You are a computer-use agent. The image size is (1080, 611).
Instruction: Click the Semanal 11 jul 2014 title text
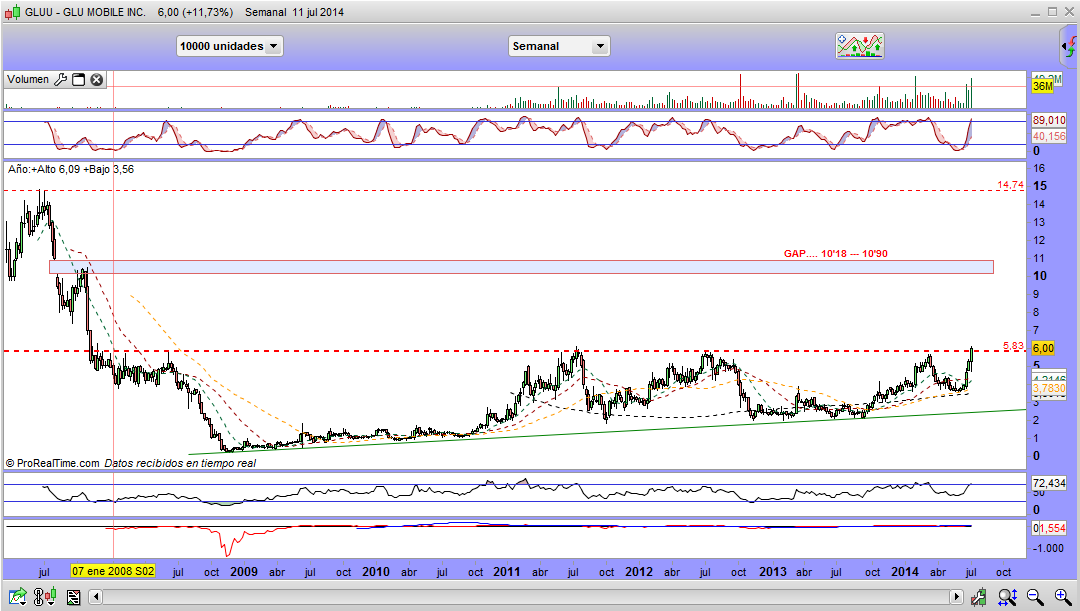pos(294,12)
